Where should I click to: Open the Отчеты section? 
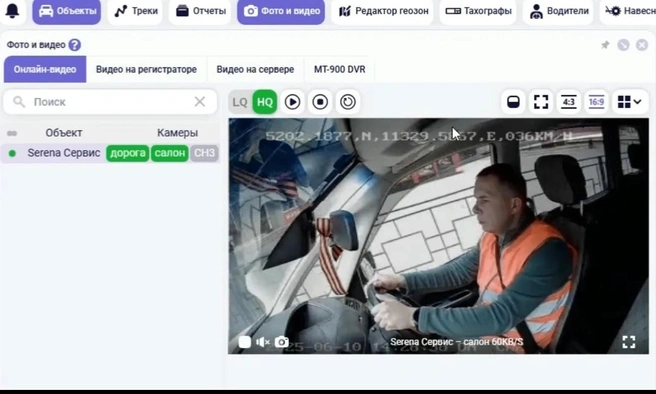pos(200,11)
